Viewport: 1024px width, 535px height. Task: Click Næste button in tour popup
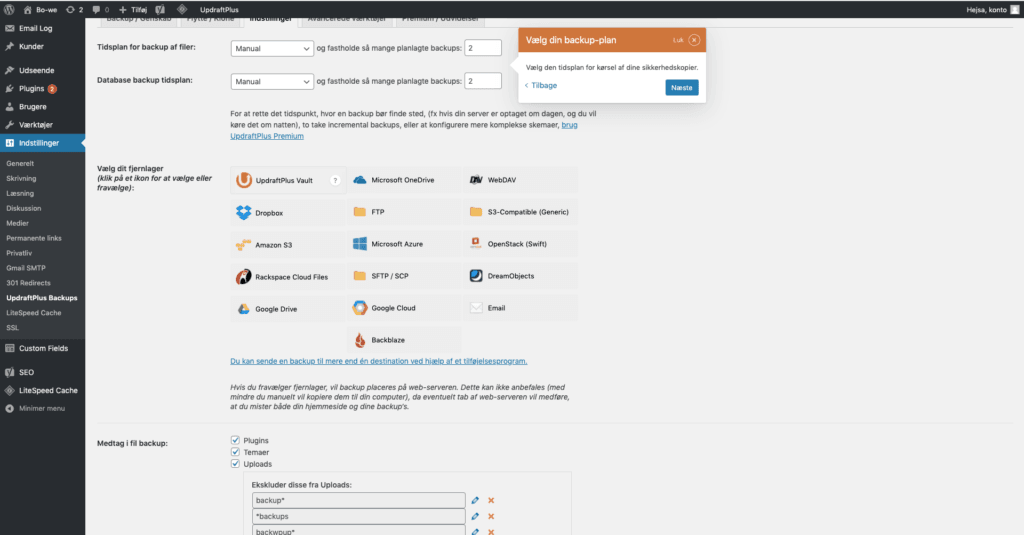(x=682, y=88)
